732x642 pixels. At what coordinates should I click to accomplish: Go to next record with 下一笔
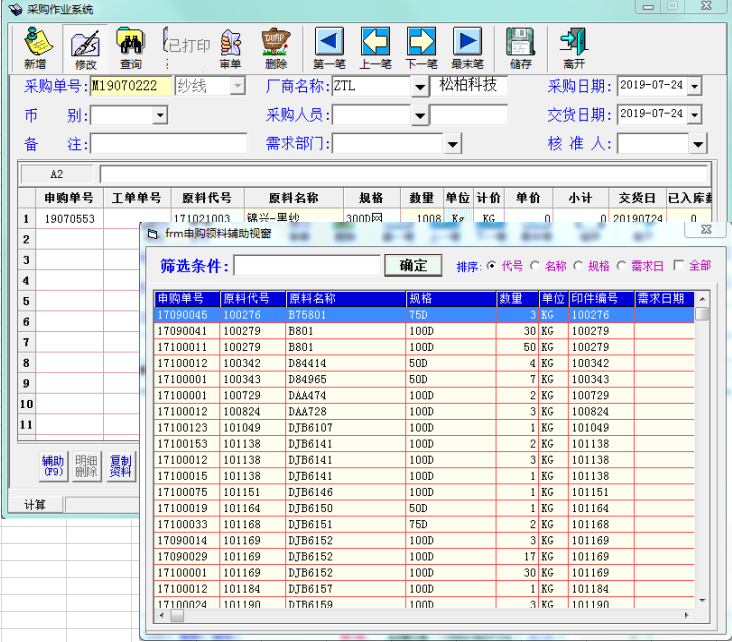coord(422,48)
